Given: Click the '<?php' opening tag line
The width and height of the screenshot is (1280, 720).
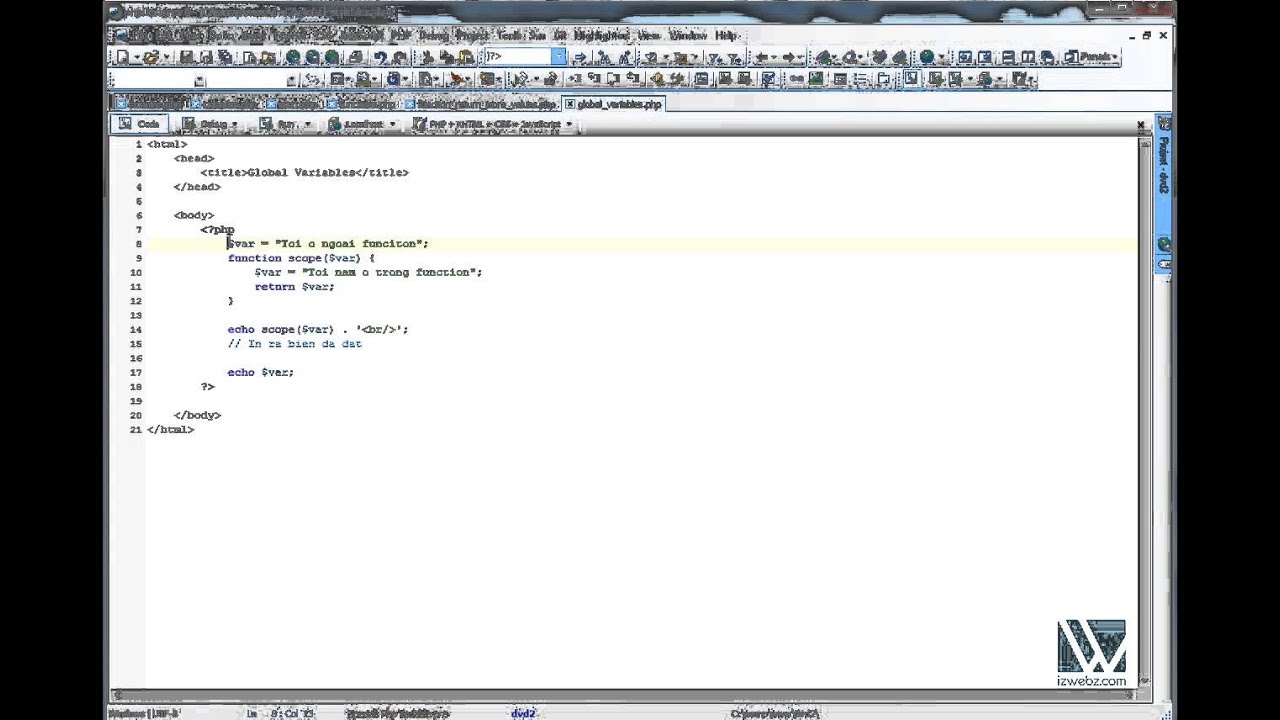Looking at the screenshot, I should pyautogui.click(x=217, y=229).
